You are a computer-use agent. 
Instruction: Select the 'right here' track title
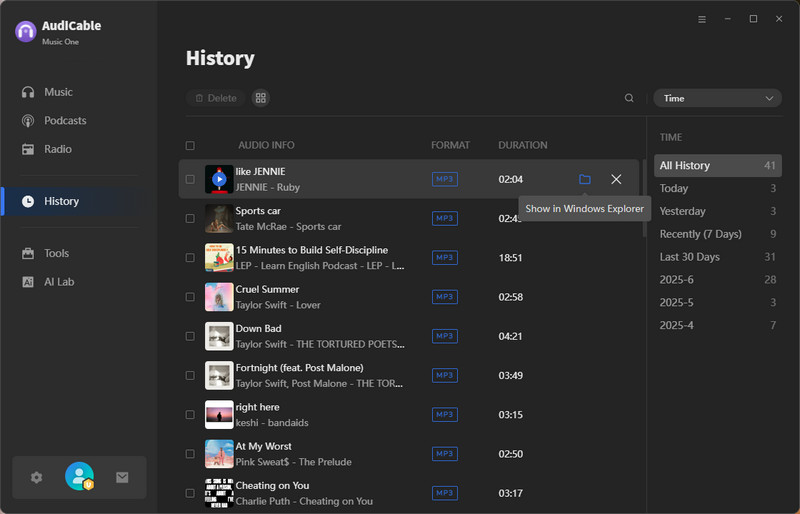(257, 407)
